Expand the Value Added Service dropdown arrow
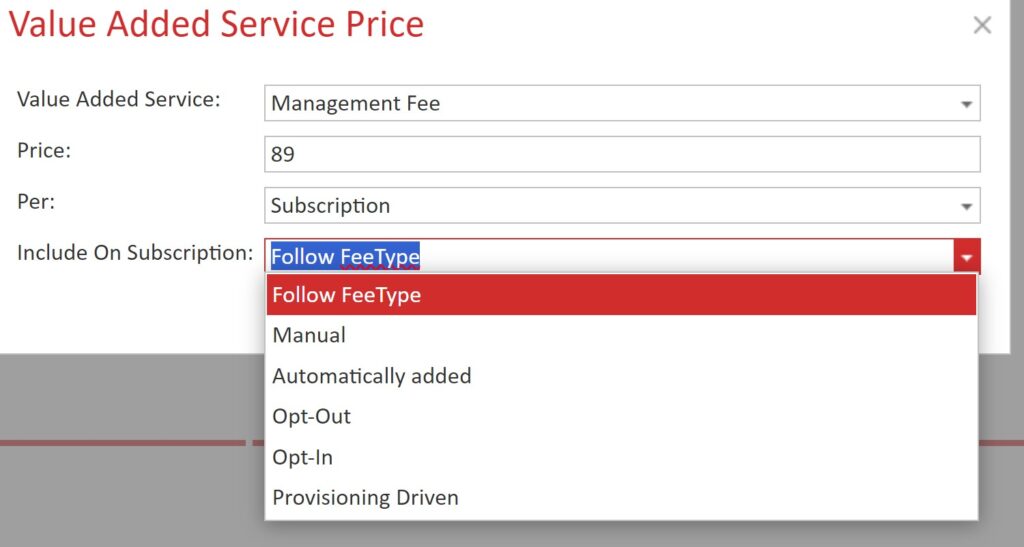Image resolution: width=1024 pixels, height=547 pixels. tap(966, 104)
